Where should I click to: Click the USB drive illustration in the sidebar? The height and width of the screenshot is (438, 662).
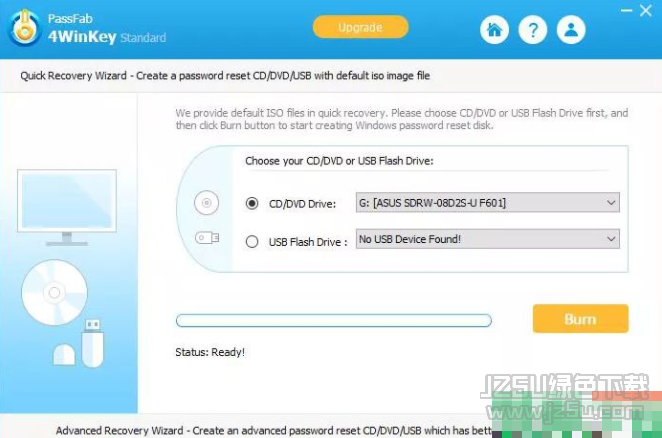point(92,343)
